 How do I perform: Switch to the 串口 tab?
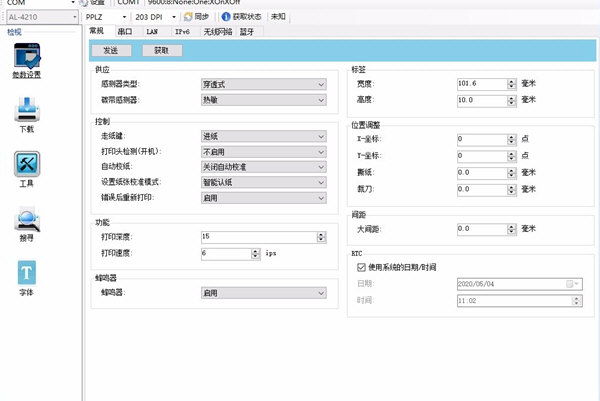pyautogui.click(x=125, y=31)
